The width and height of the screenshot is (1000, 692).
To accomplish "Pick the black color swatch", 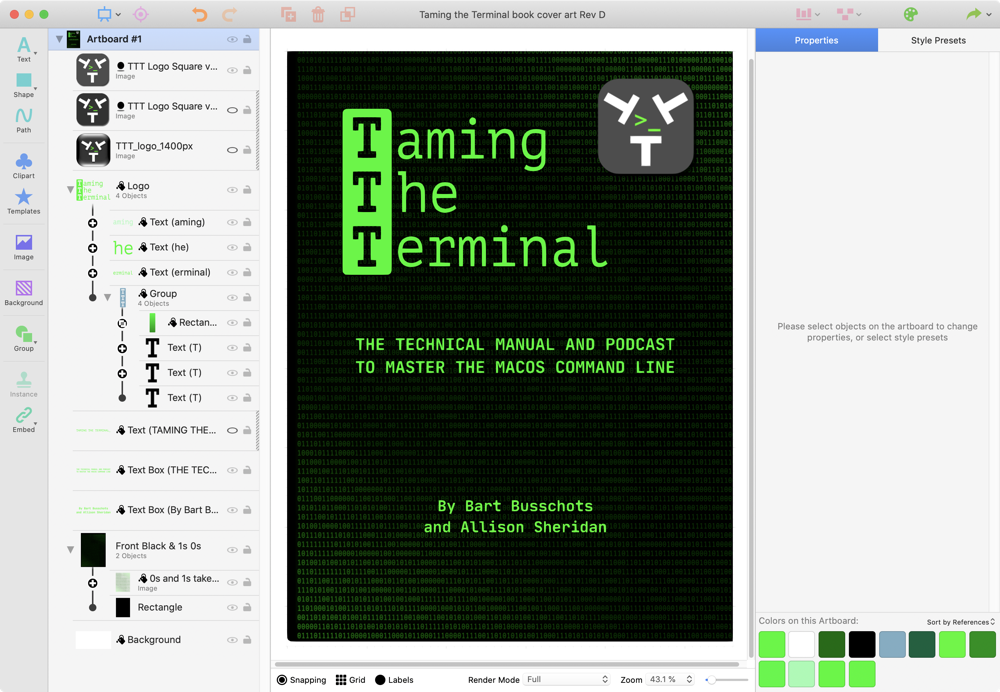I will (x=862, y=644).
